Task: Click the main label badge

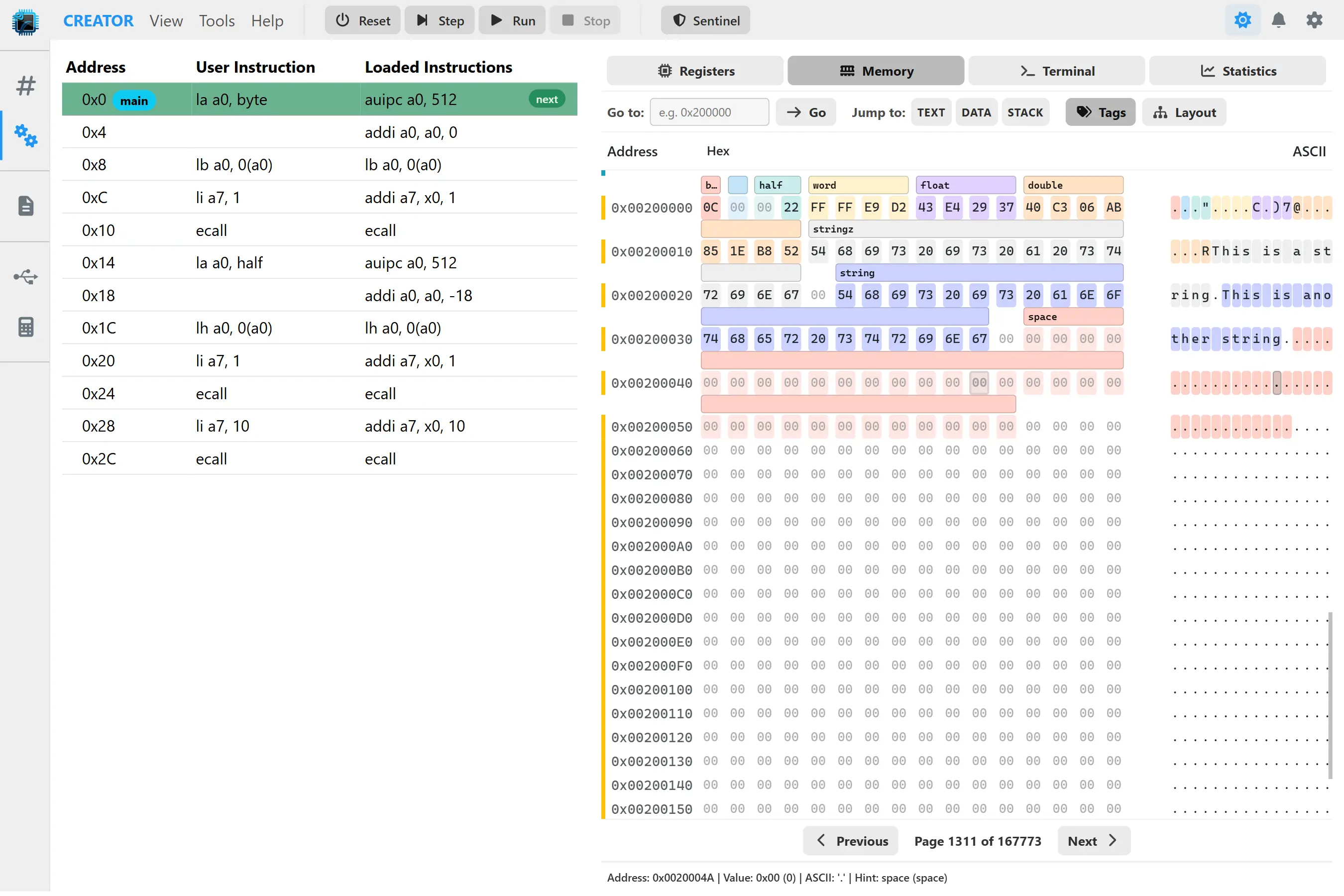Action: click(x=134, y=101)
